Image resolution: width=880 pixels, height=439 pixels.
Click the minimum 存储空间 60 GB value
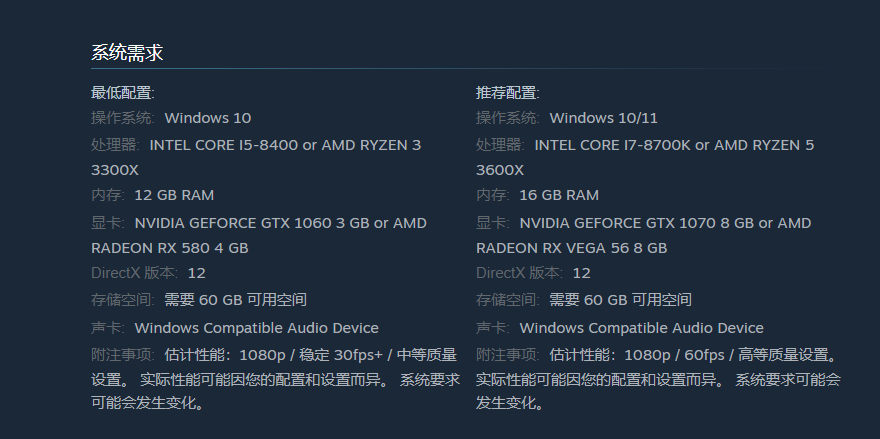tap(235, 300)
